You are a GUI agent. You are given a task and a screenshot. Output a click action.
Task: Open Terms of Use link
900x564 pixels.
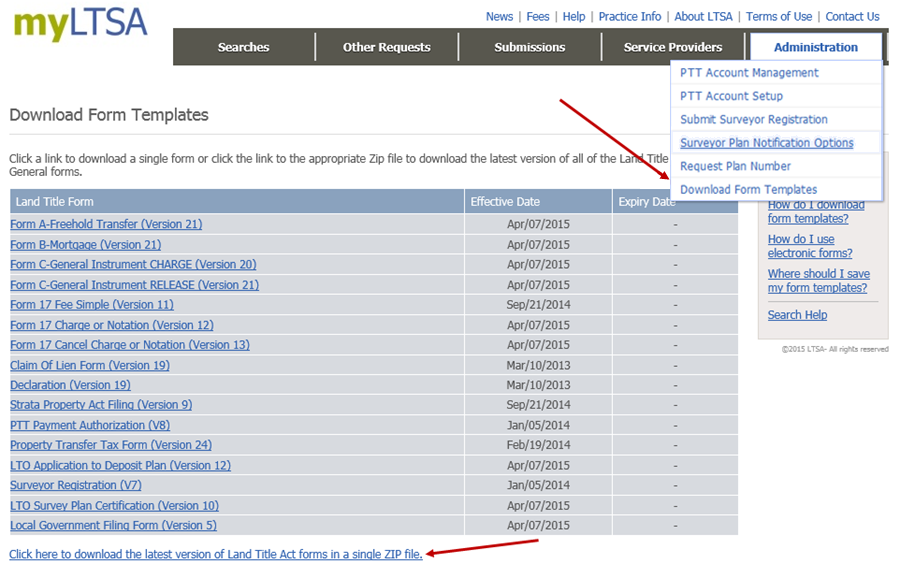(779, 17)
